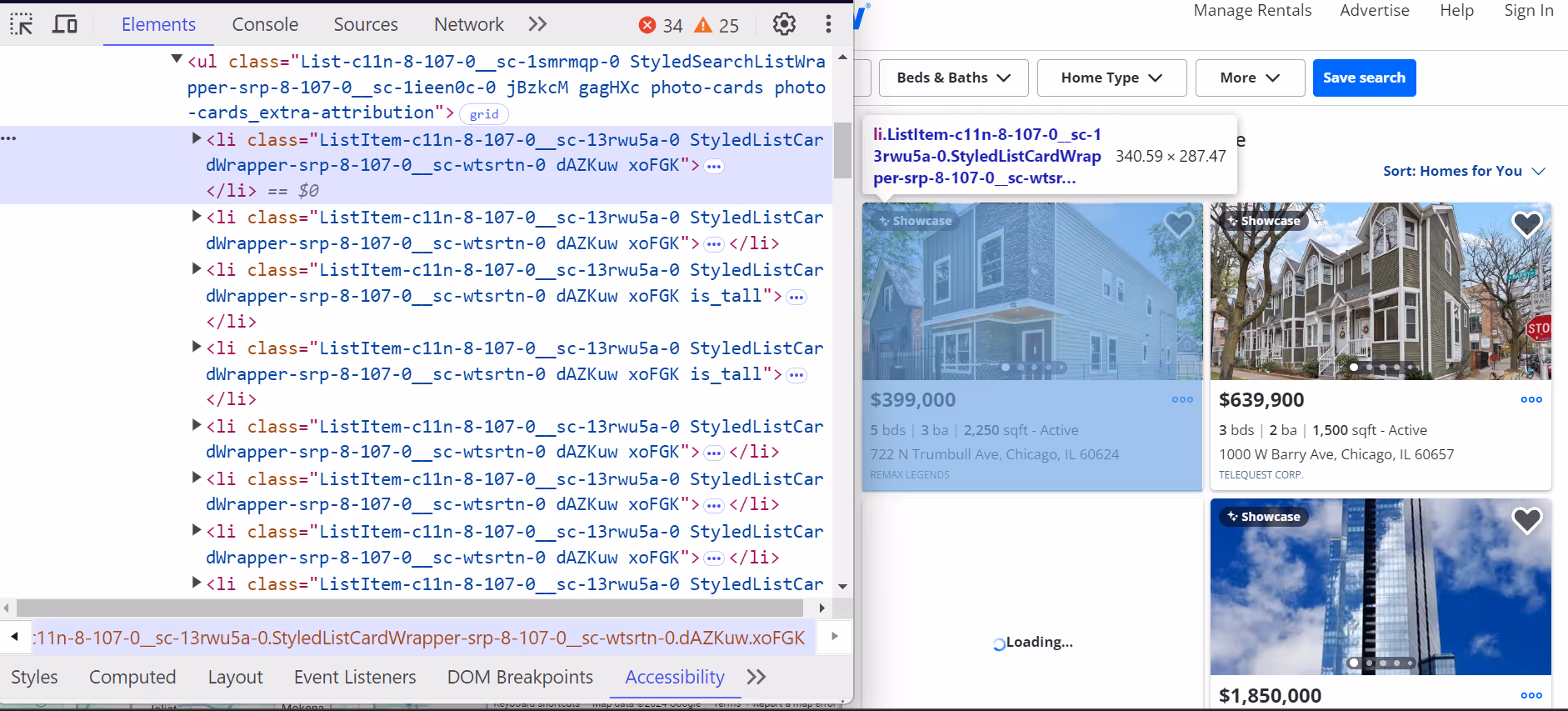Open the three-dot actions for selected li

[8, 138]
